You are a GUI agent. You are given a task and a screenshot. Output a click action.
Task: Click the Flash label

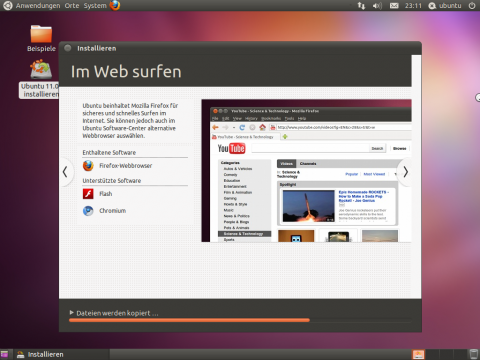tap(106, 194)
